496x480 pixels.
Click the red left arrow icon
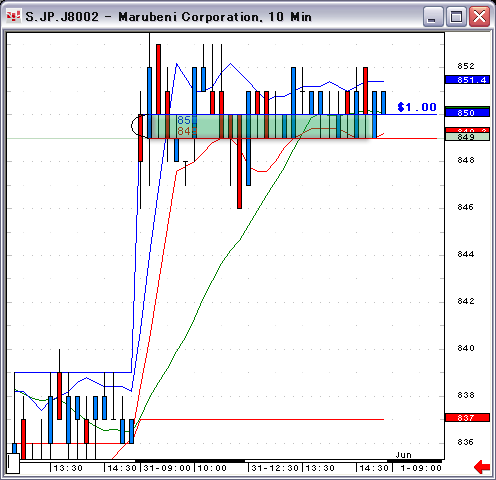click(x=482, y=467)
